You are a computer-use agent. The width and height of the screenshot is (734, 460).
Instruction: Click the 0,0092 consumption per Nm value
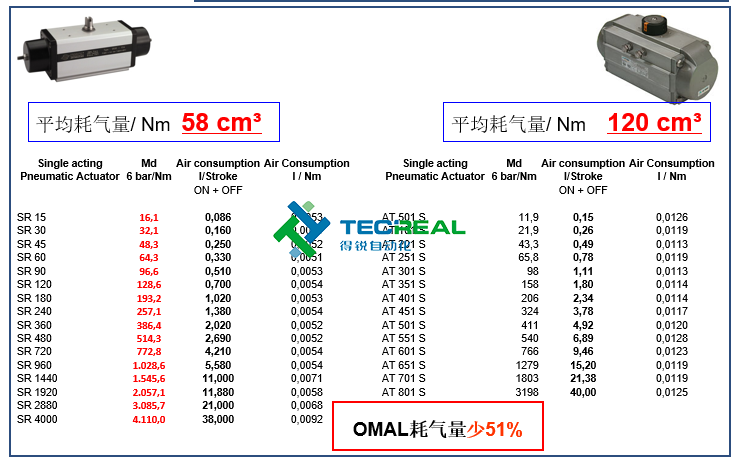306,419
